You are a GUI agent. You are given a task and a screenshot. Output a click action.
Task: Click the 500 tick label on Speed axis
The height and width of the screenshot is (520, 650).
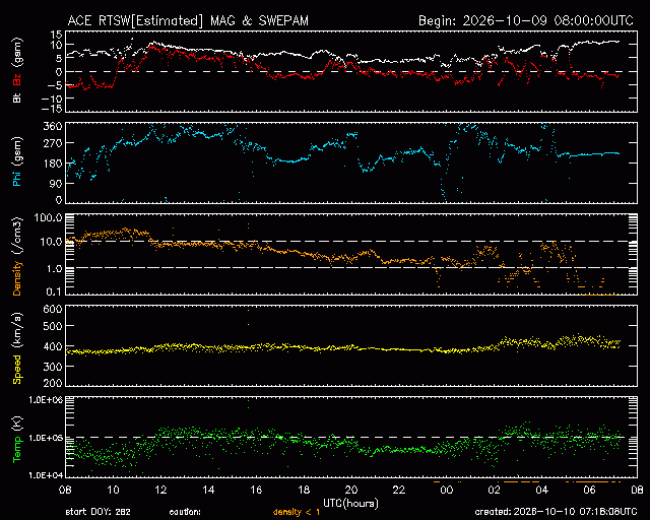[x=53, y=326]
